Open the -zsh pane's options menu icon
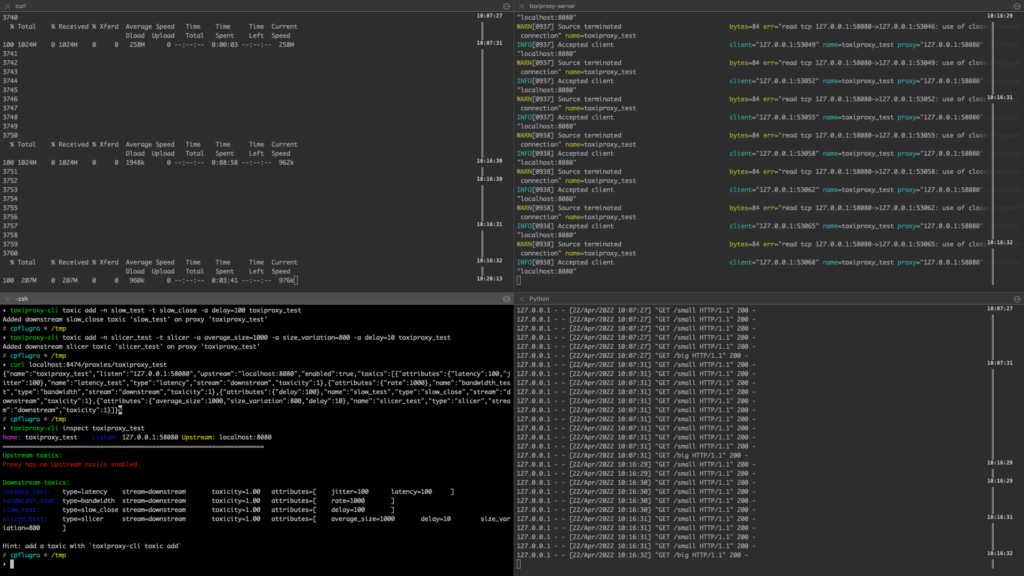Image resolution: width=1024 pixels, height=576 pixels. click(506, 298)
